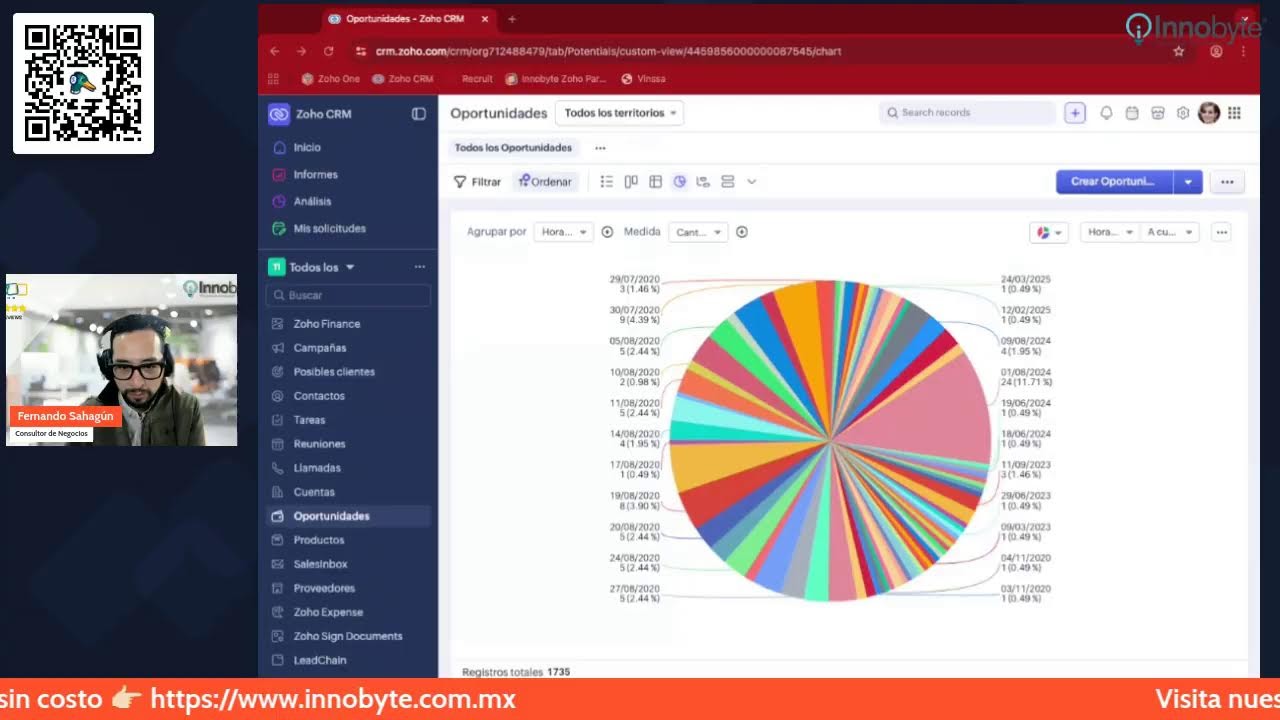Click the Zoho CRM logo icon
This screenshot has height=720, width=1280.
279,114
